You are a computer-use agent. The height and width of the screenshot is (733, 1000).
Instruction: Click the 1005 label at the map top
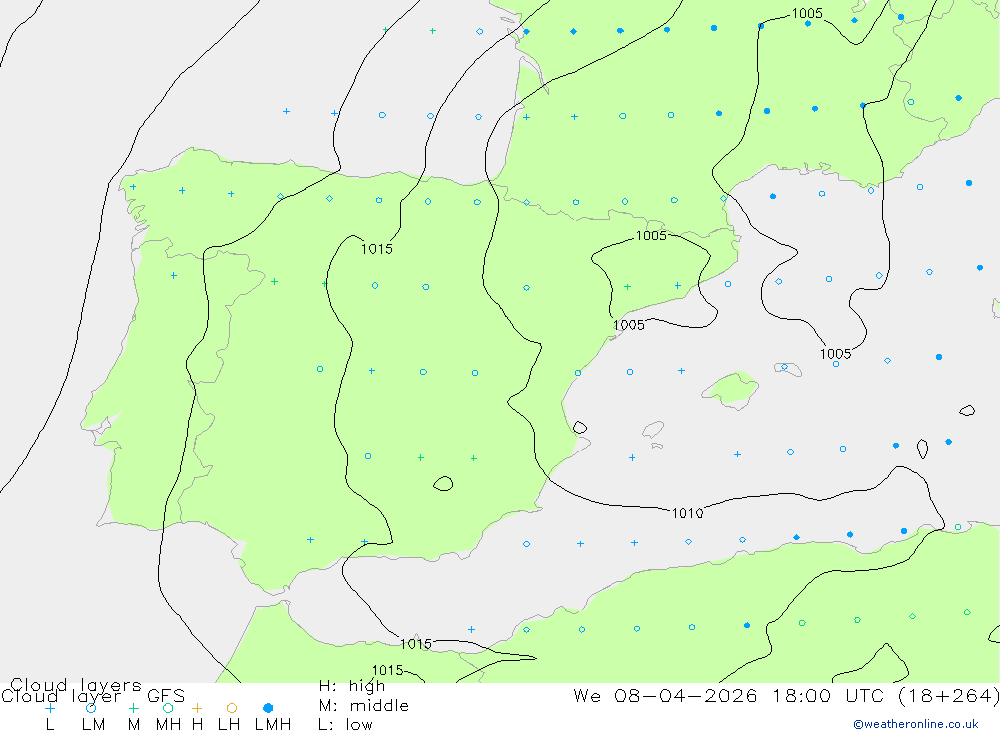coord(807,13)
